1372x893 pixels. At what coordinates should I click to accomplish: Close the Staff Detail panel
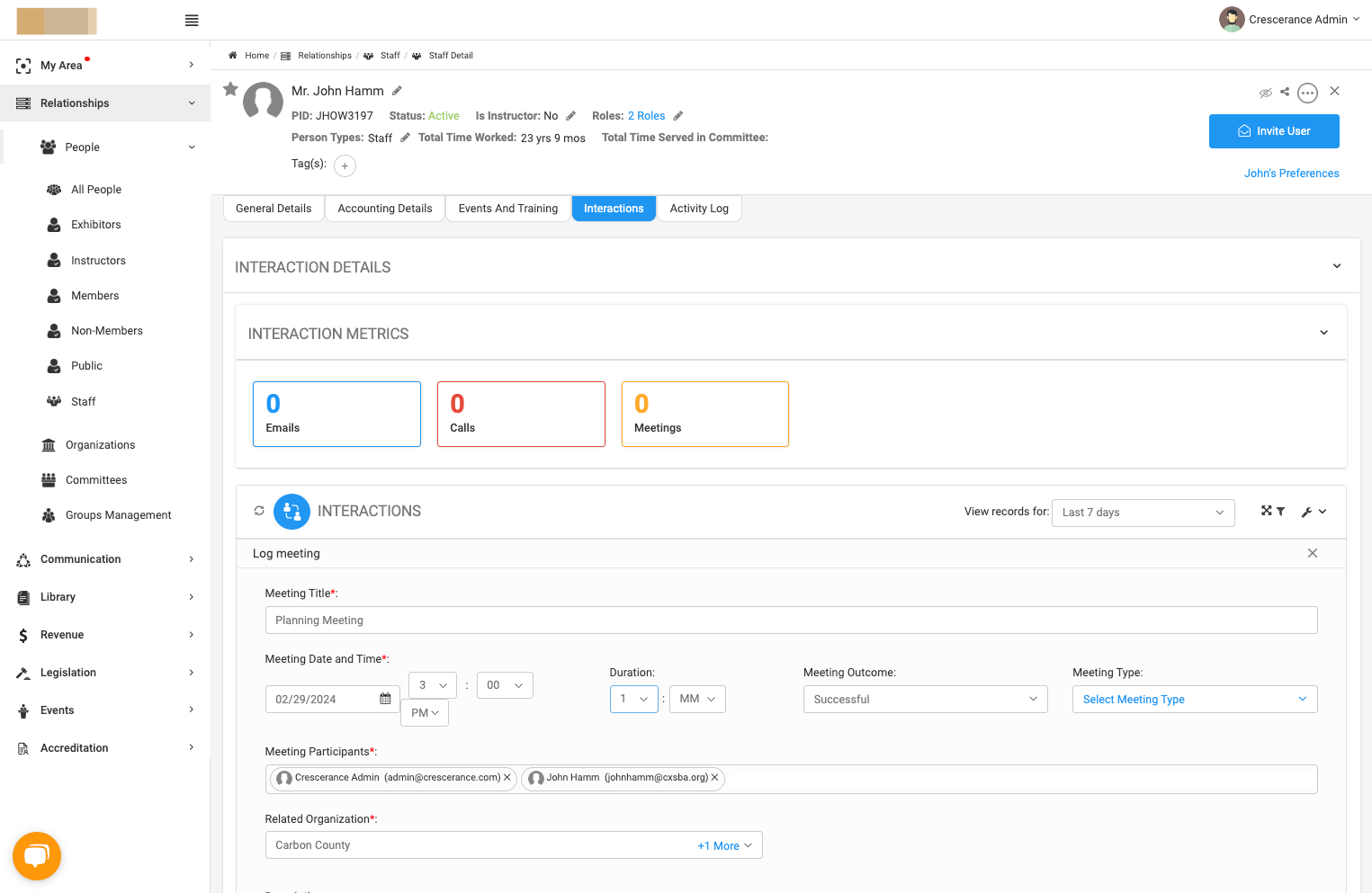(x=1335, y=91)
